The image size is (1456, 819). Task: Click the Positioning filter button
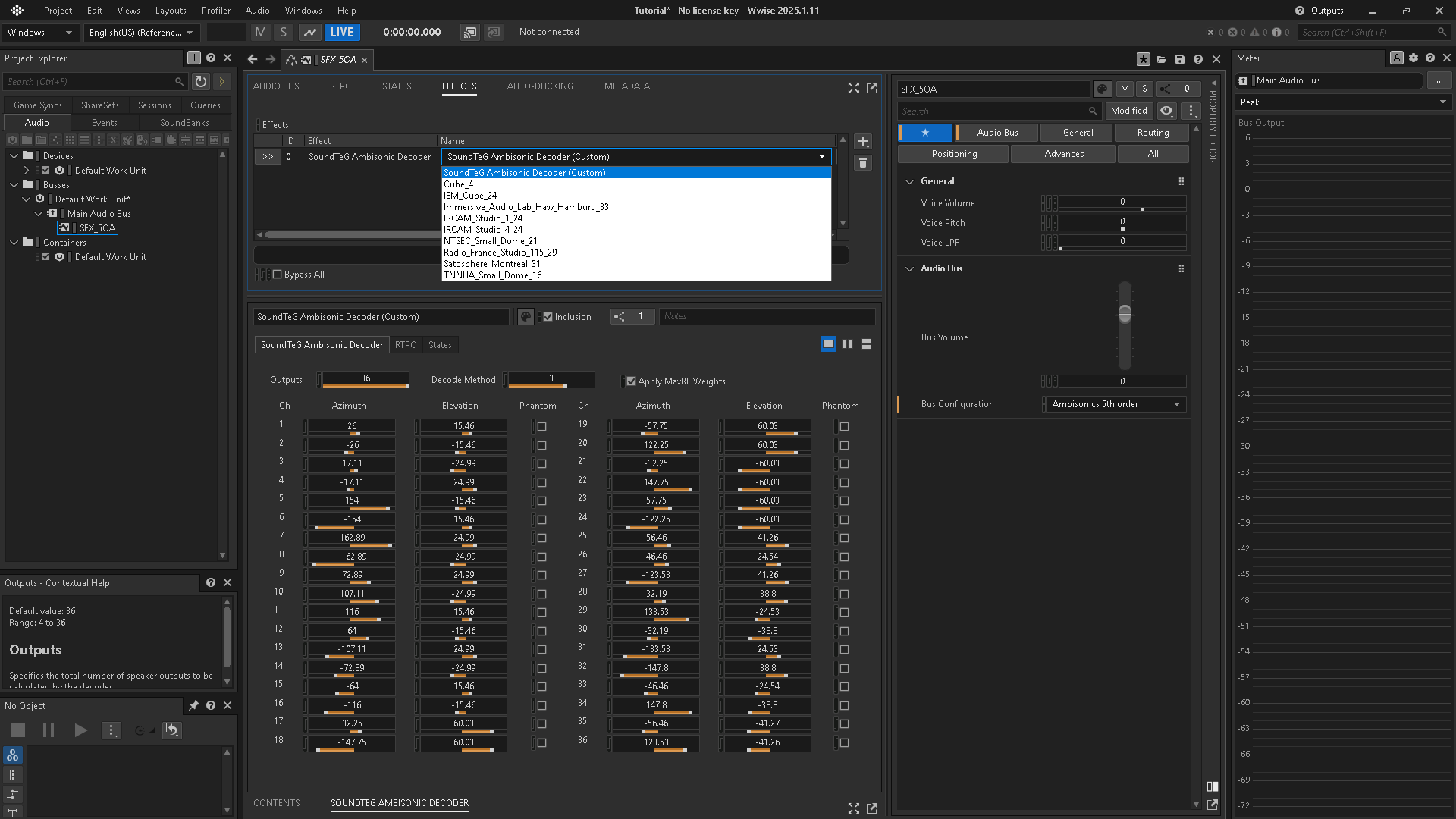pyautogui.click(x=954, y=154)
